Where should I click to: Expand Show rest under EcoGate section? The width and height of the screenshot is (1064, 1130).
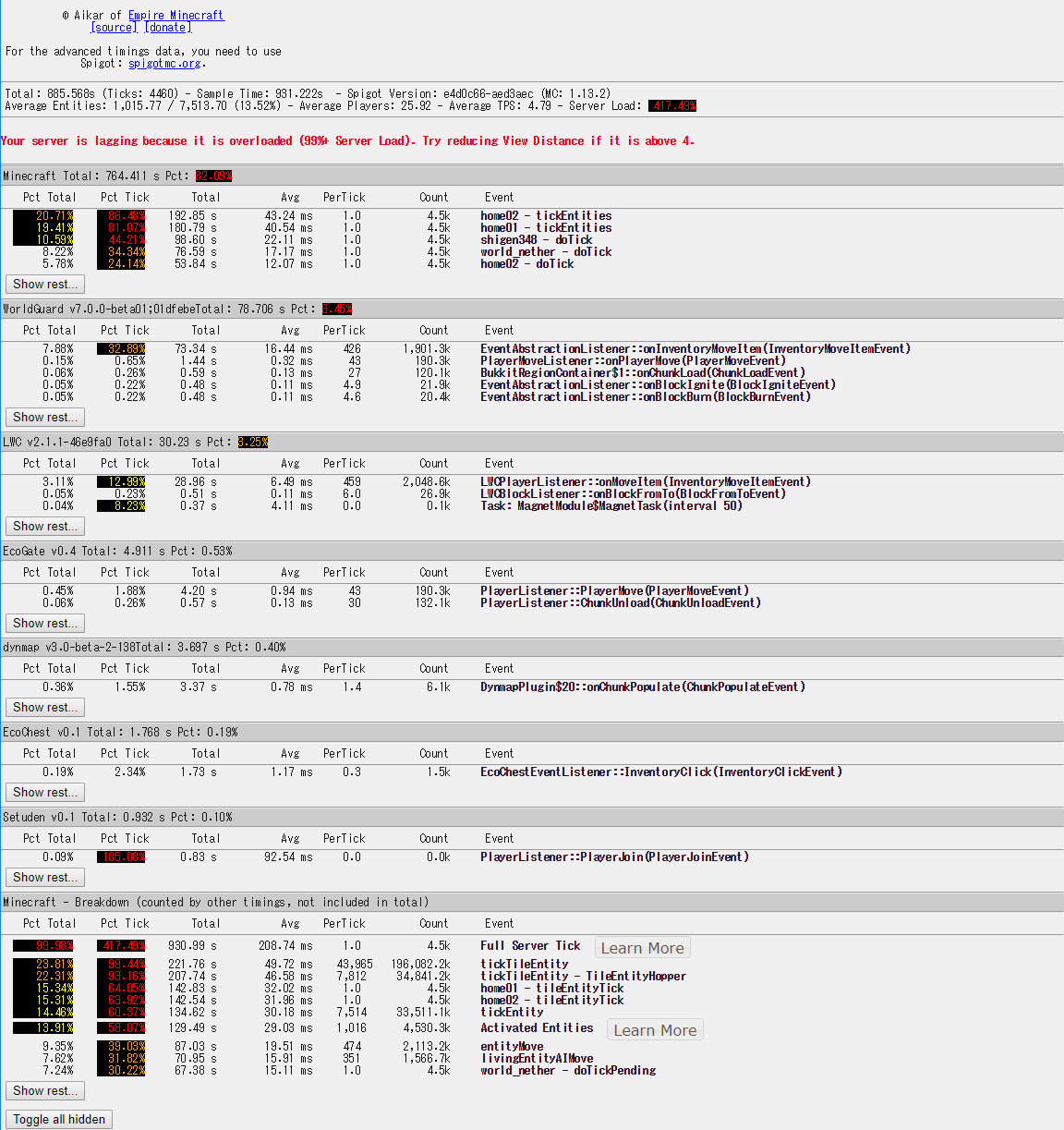45,624
